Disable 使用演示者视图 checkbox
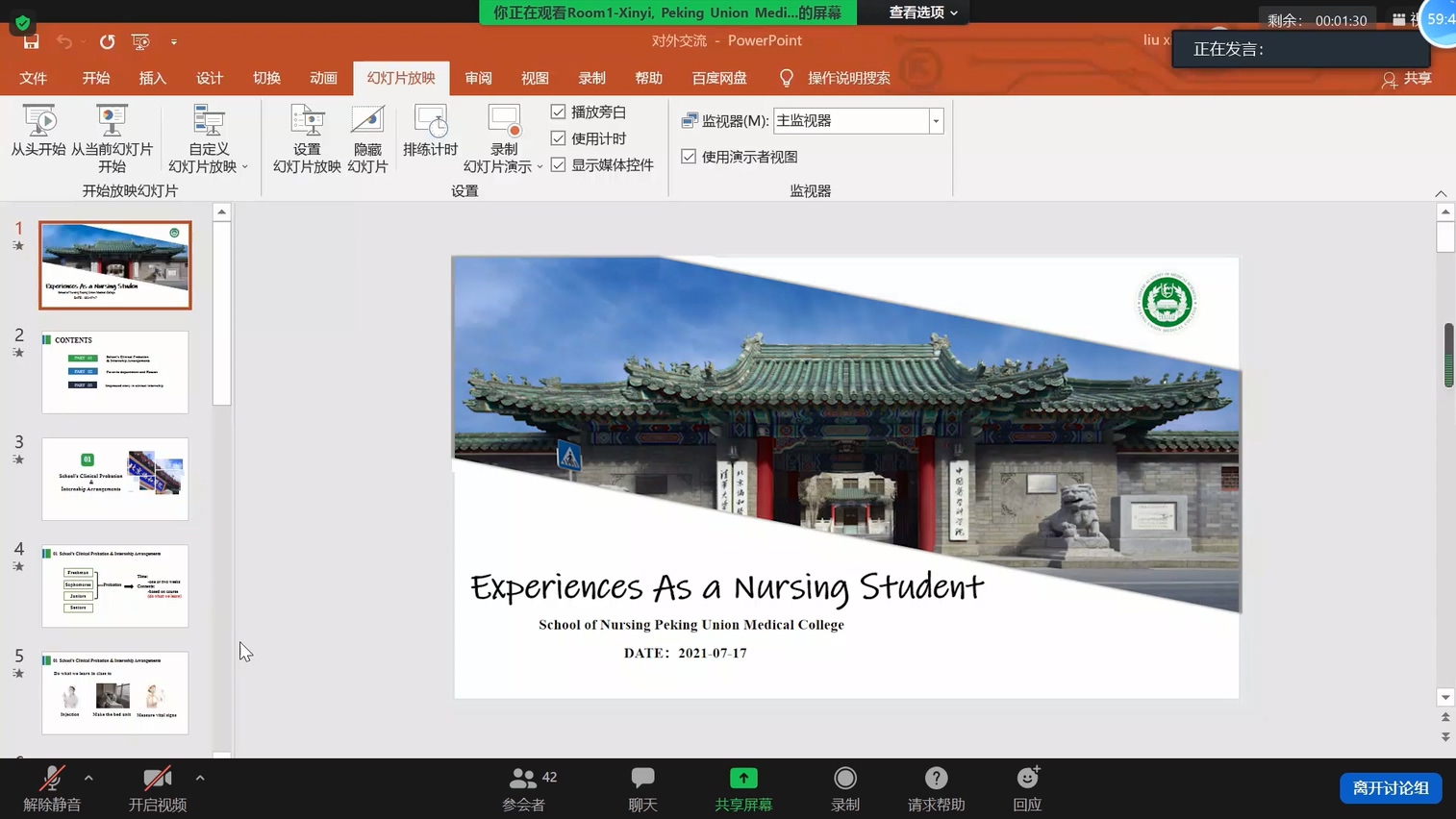 point(689,157)
